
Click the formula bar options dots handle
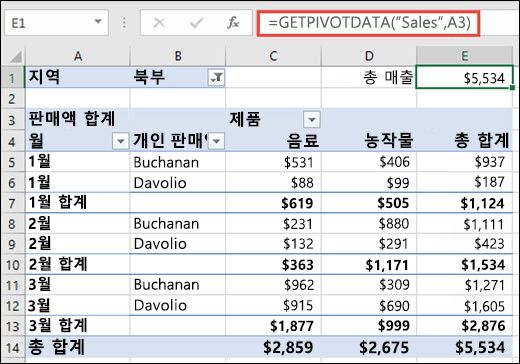pyautogui.click(x=124, y=23)
